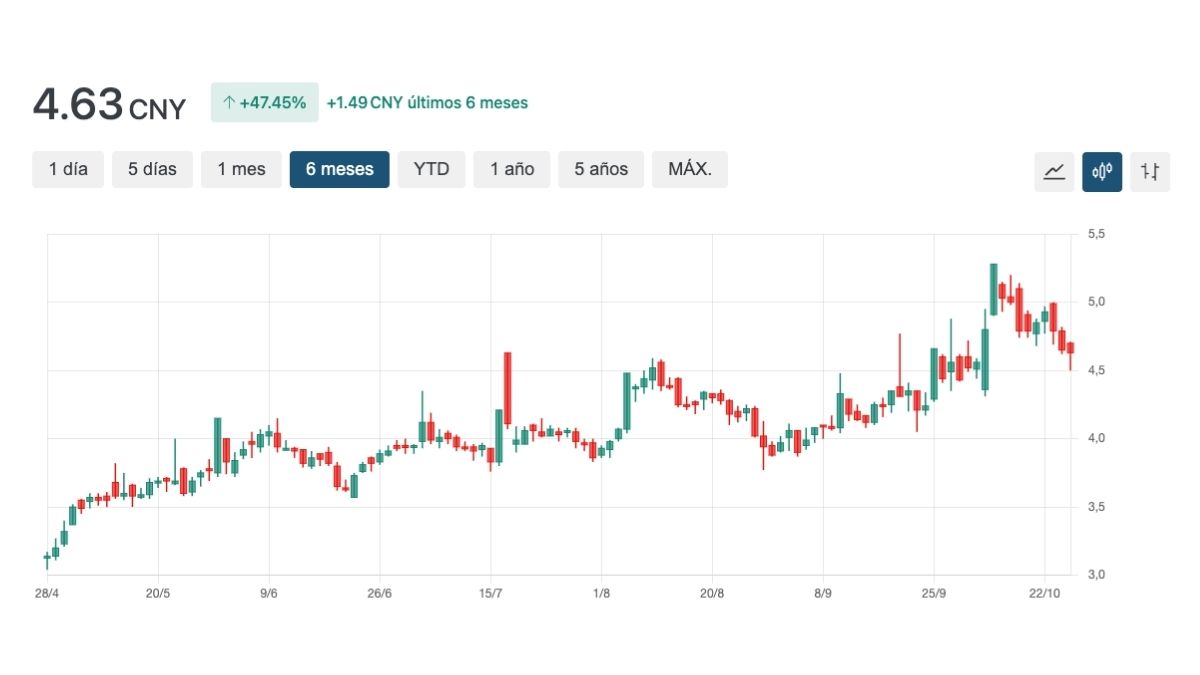Click the tall red candle in mid-July
Screen dimensions: 1200x675
click(507, 388)
